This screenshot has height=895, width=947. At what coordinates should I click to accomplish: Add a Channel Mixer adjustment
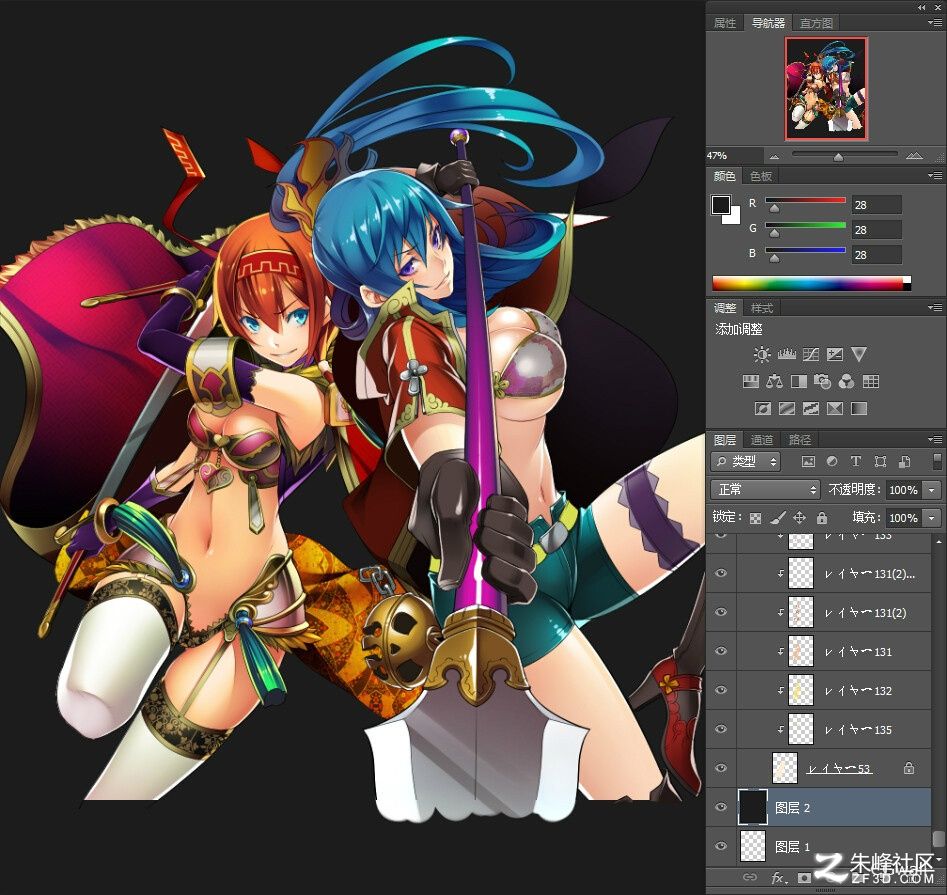click(847, 382)
